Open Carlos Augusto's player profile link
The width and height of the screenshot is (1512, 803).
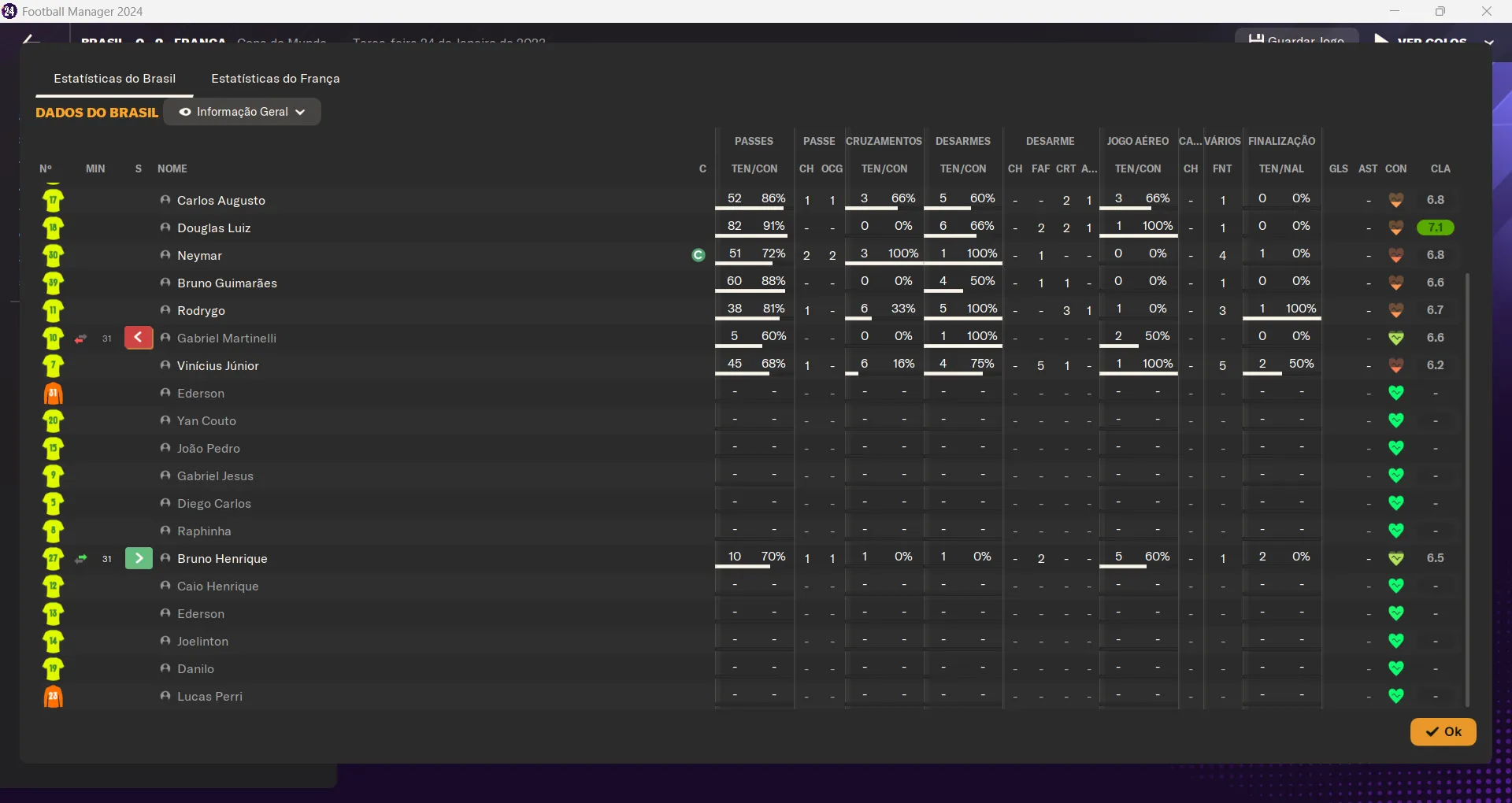pyautogui.click(x=221, y=201)
